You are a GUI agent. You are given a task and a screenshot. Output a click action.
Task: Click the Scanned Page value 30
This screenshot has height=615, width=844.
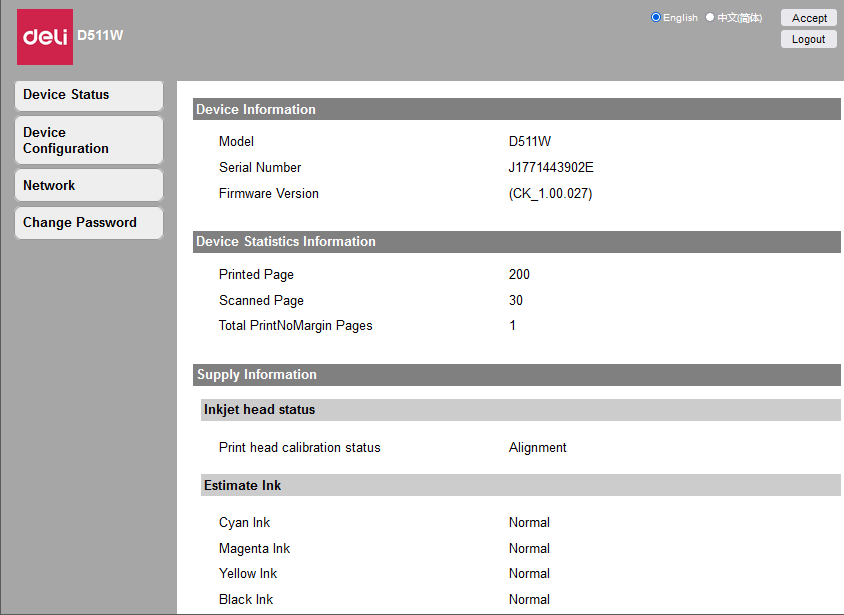(516, 300)
